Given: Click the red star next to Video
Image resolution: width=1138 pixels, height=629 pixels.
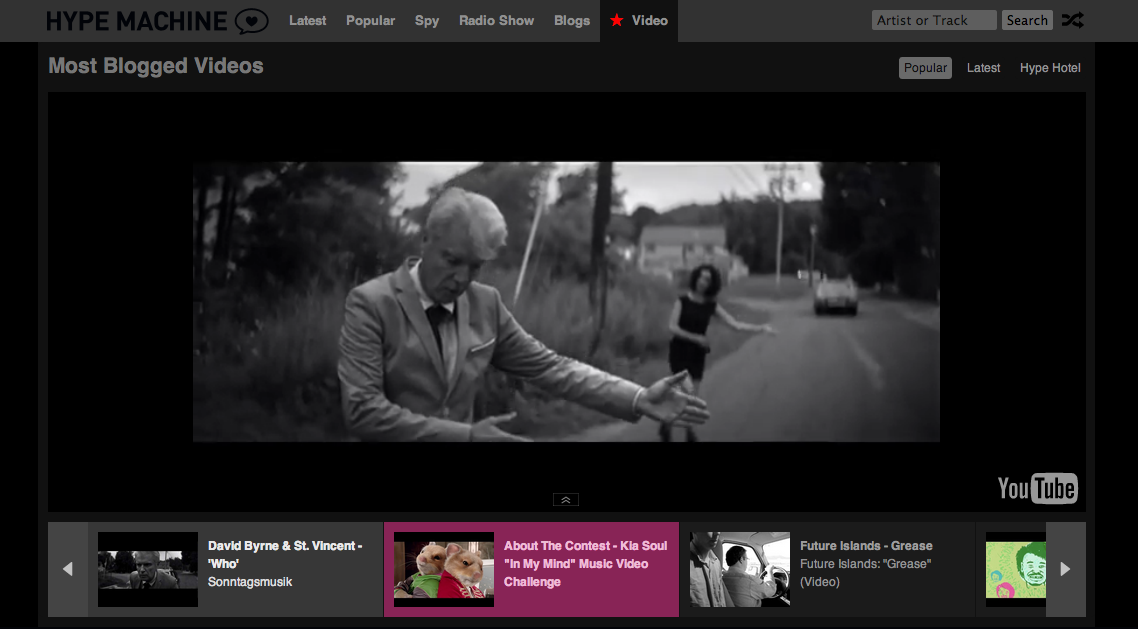Looking at the screenshot, I should [617, 20].
